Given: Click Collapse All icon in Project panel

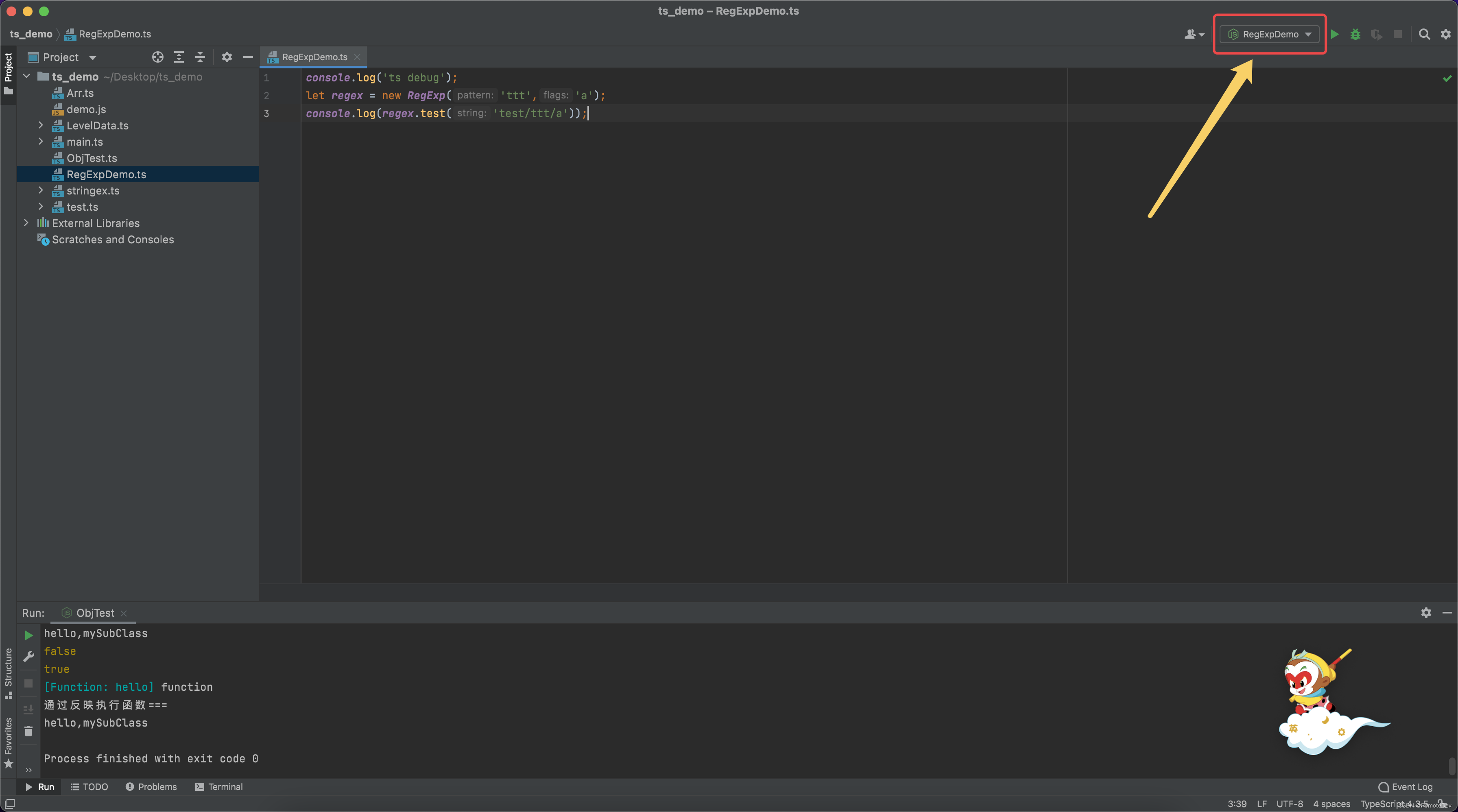Looking at the screenshot, I should (x=200, y=57).
